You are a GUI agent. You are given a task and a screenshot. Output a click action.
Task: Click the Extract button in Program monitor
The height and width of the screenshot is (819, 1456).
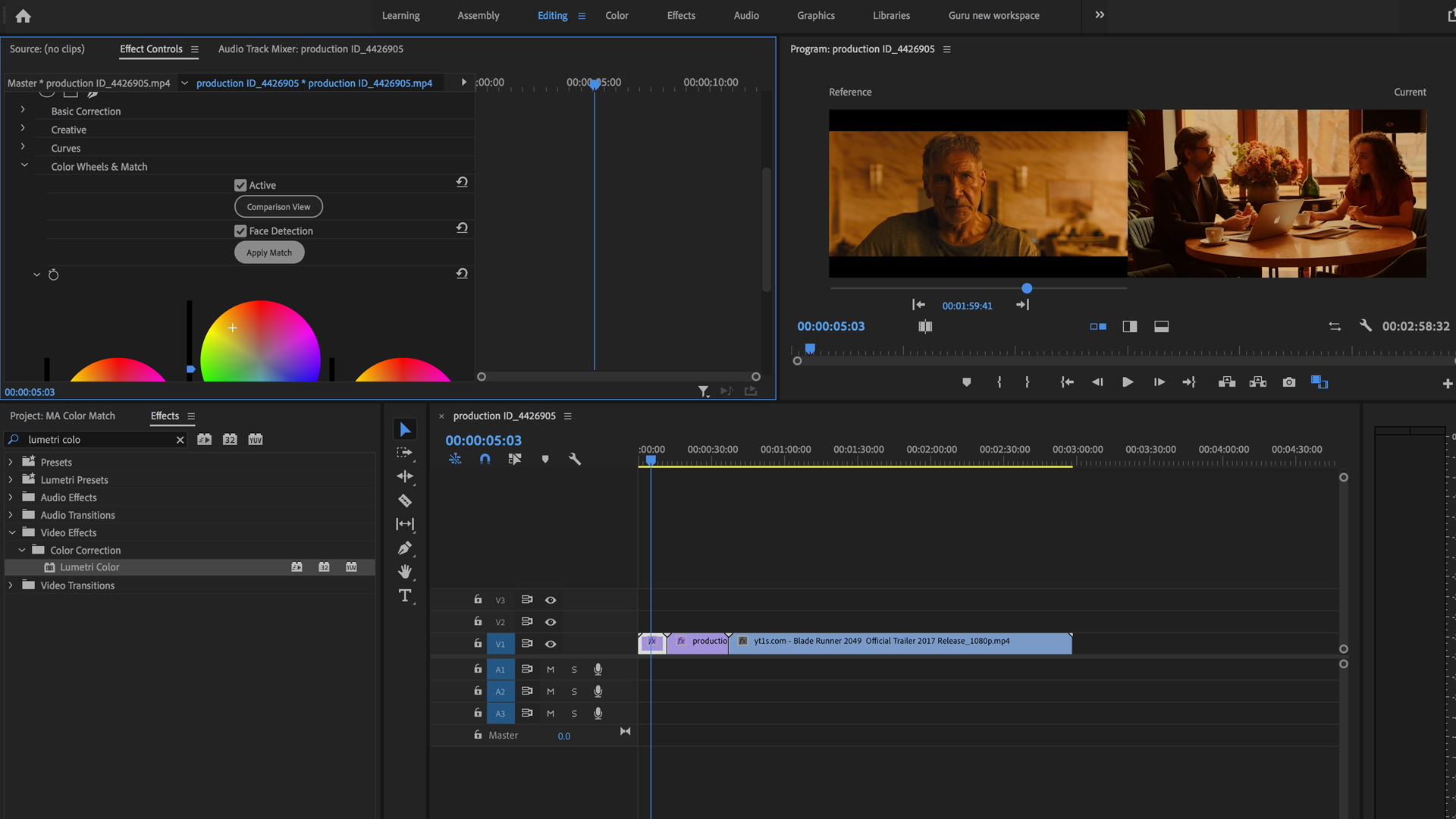click(1258, 382)
